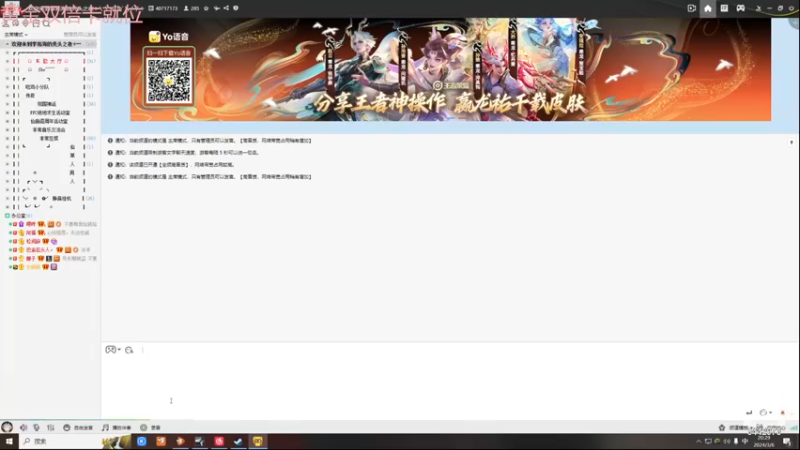Select the 非常音乐交流会 channel
Image resolution: width=800 pixels, height=450 pixels.
coord(48,130)
